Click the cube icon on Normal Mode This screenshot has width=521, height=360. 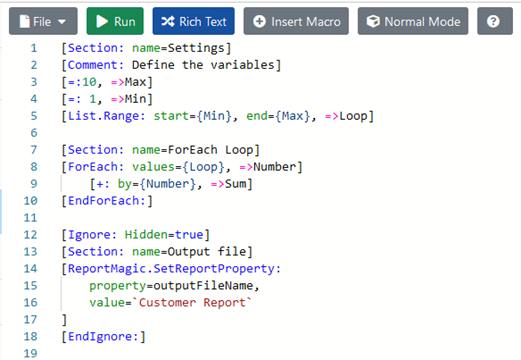[373, 22]
